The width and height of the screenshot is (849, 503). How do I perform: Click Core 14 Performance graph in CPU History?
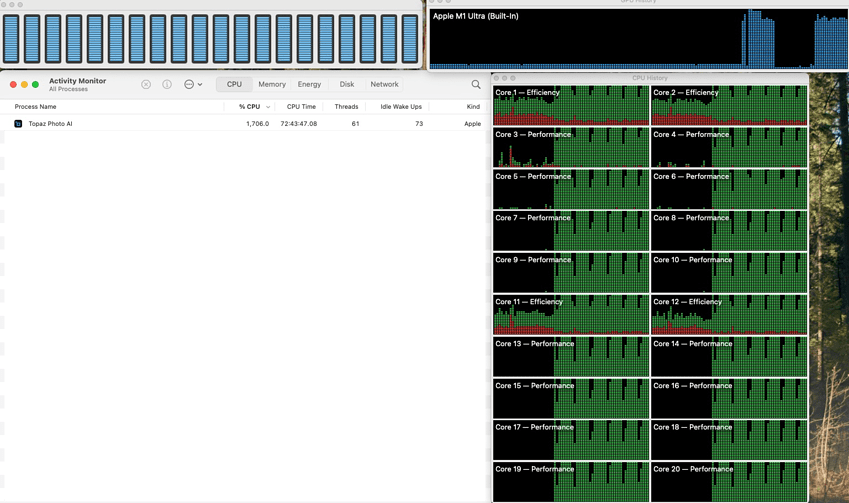coord(729,356)
